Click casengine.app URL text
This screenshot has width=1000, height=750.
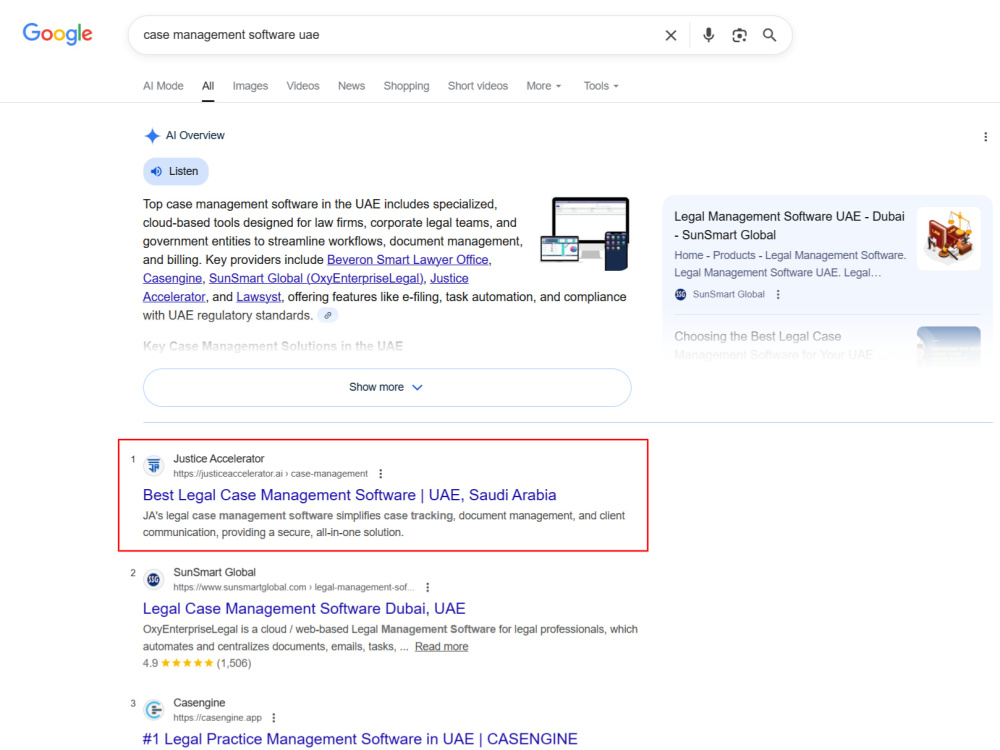[x=217, y=717]
